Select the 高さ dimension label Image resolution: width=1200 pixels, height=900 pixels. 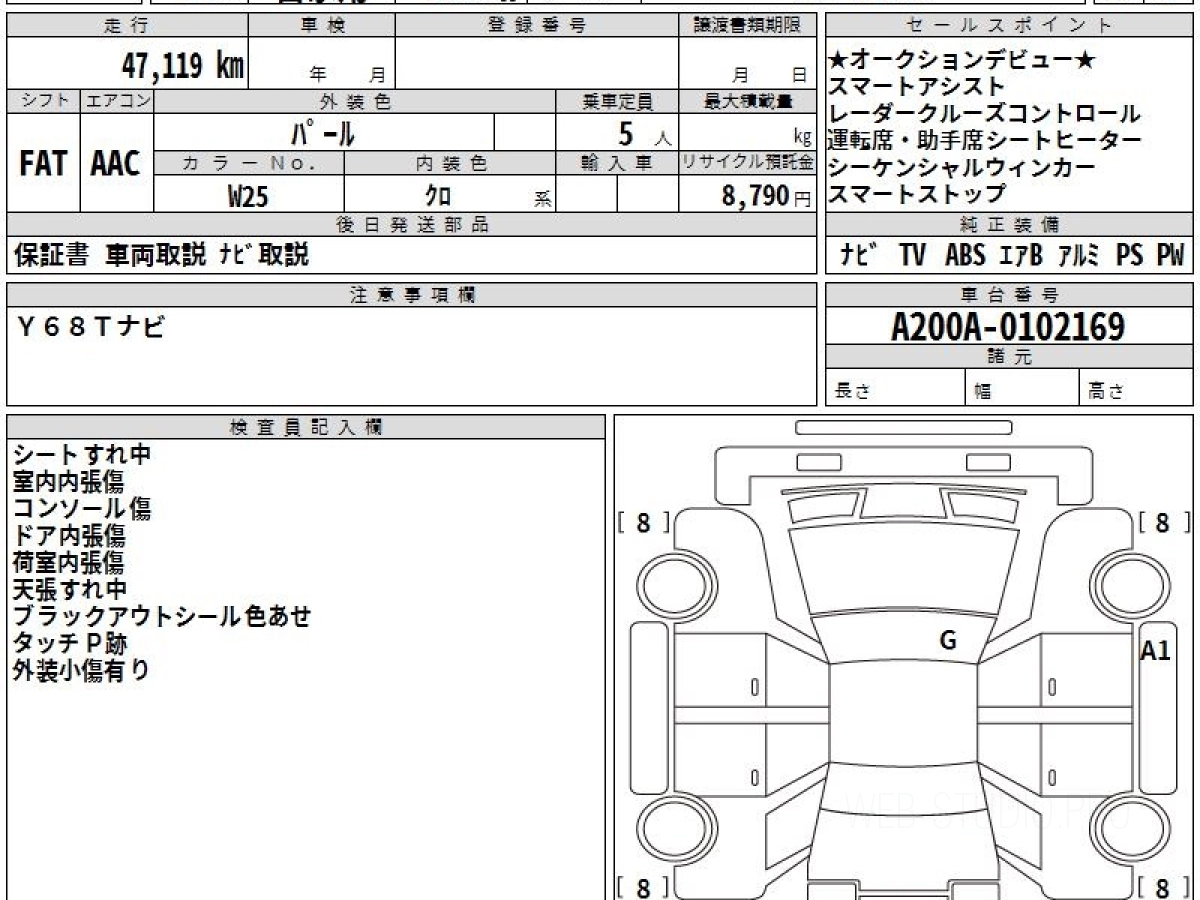pos(1106,392)
